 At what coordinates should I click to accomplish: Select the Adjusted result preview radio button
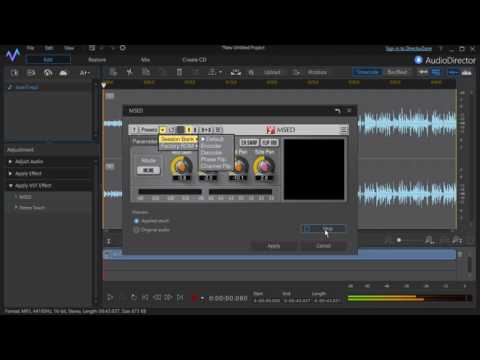tap(136, 221)
